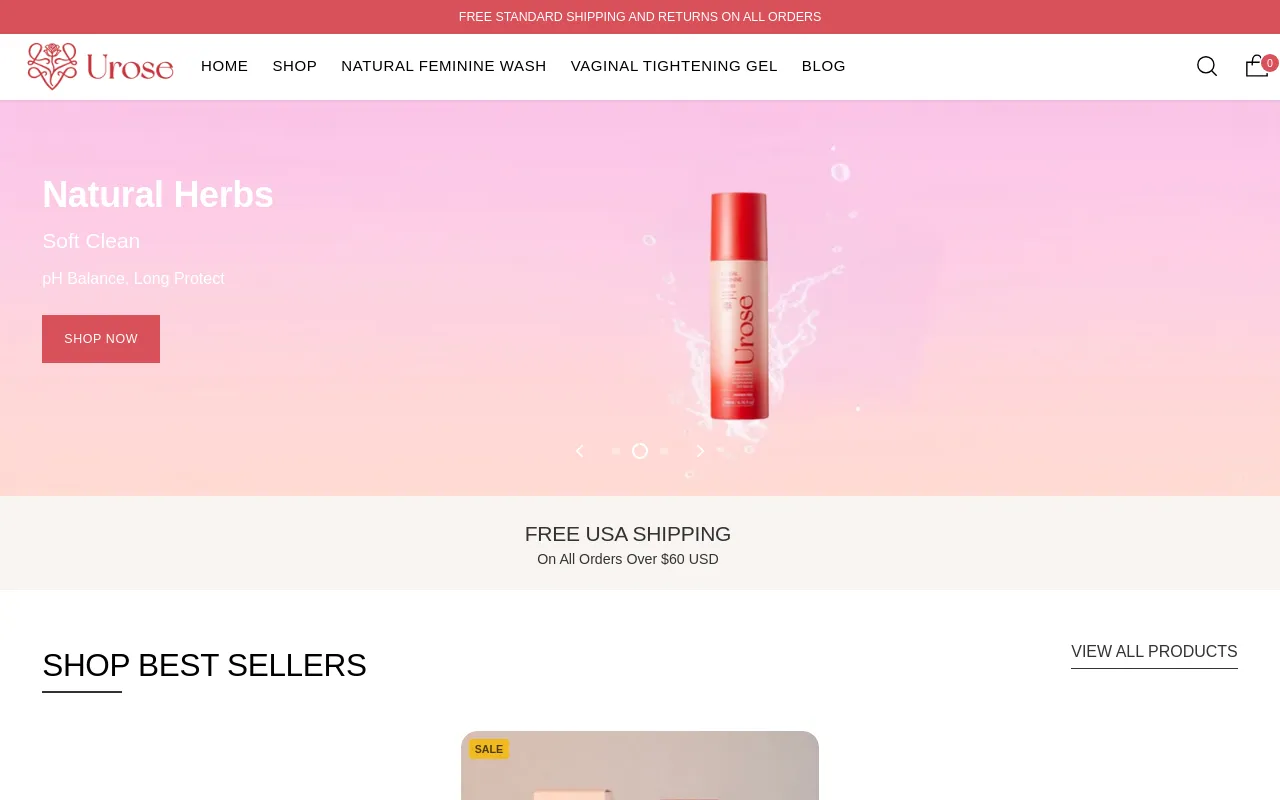Click the SHOP NOW button
Viewport: 1280px width, 800px height.
[101, 339]
